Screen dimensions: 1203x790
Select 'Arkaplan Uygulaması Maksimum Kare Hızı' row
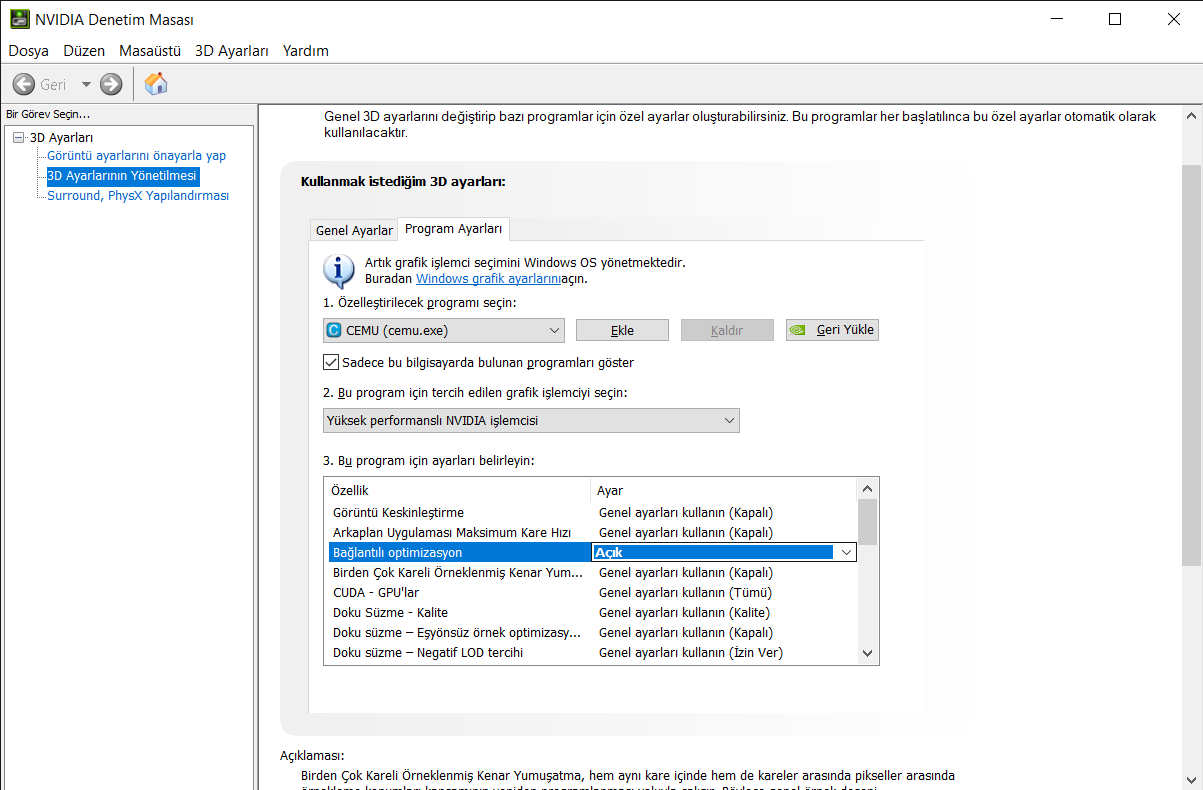(594, 532)
